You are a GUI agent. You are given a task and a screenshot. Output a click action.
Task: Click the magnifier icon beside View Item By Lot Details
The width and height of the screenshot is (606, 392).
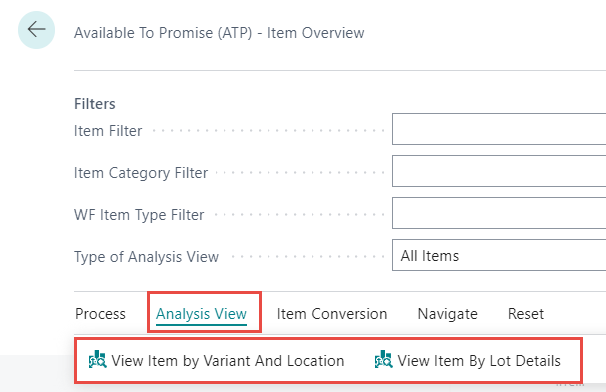pyautogui.click(x=383, y=360)
